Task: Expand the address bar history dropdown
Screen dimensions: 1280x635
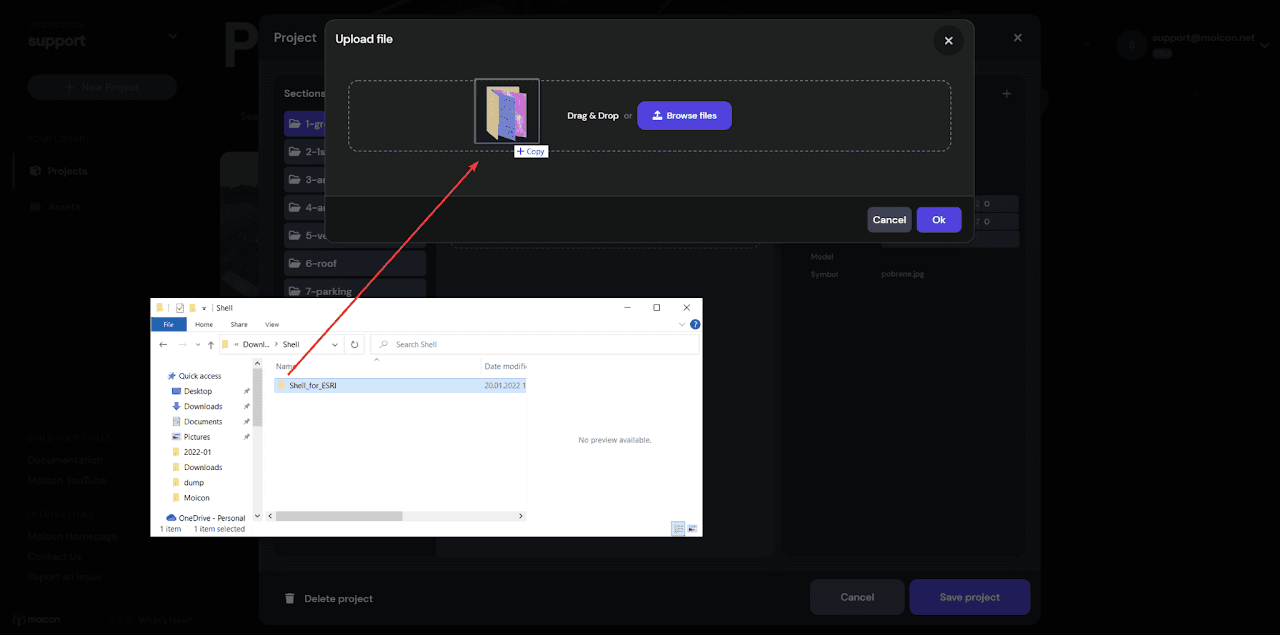Action: (x=337, y=345)
